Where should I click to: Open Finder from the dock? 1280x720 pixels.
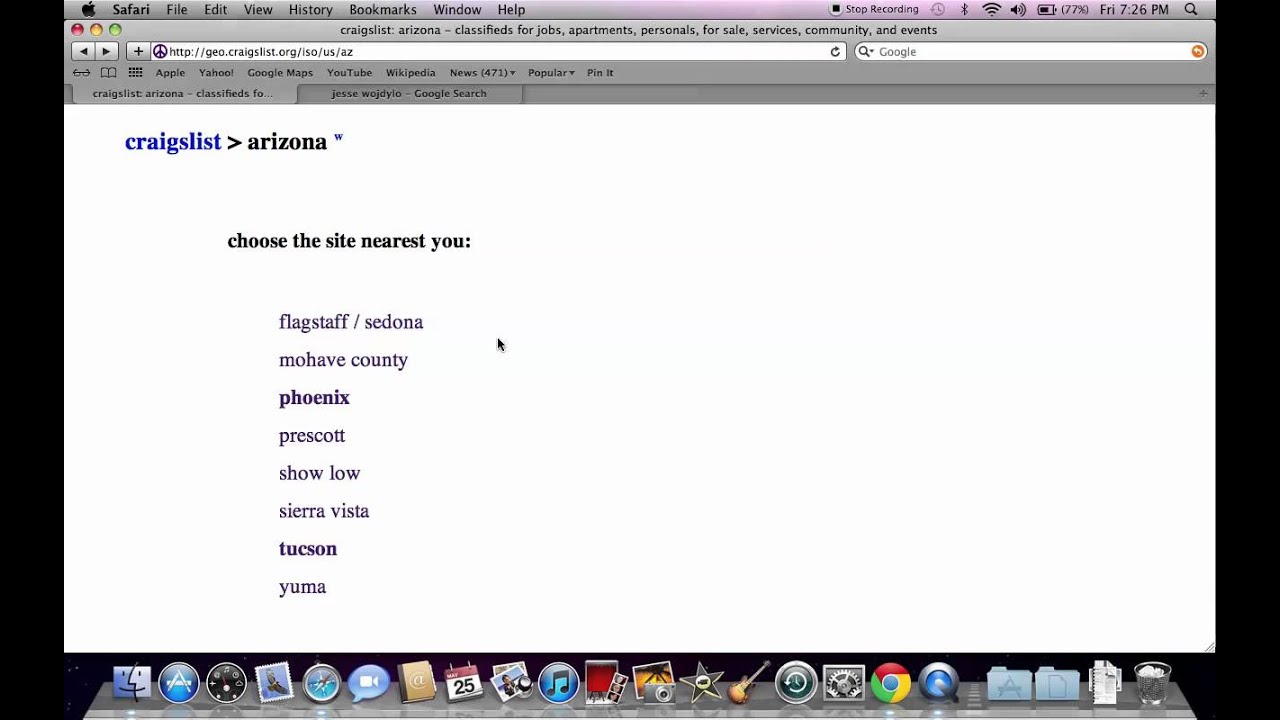tap(131, 683)
